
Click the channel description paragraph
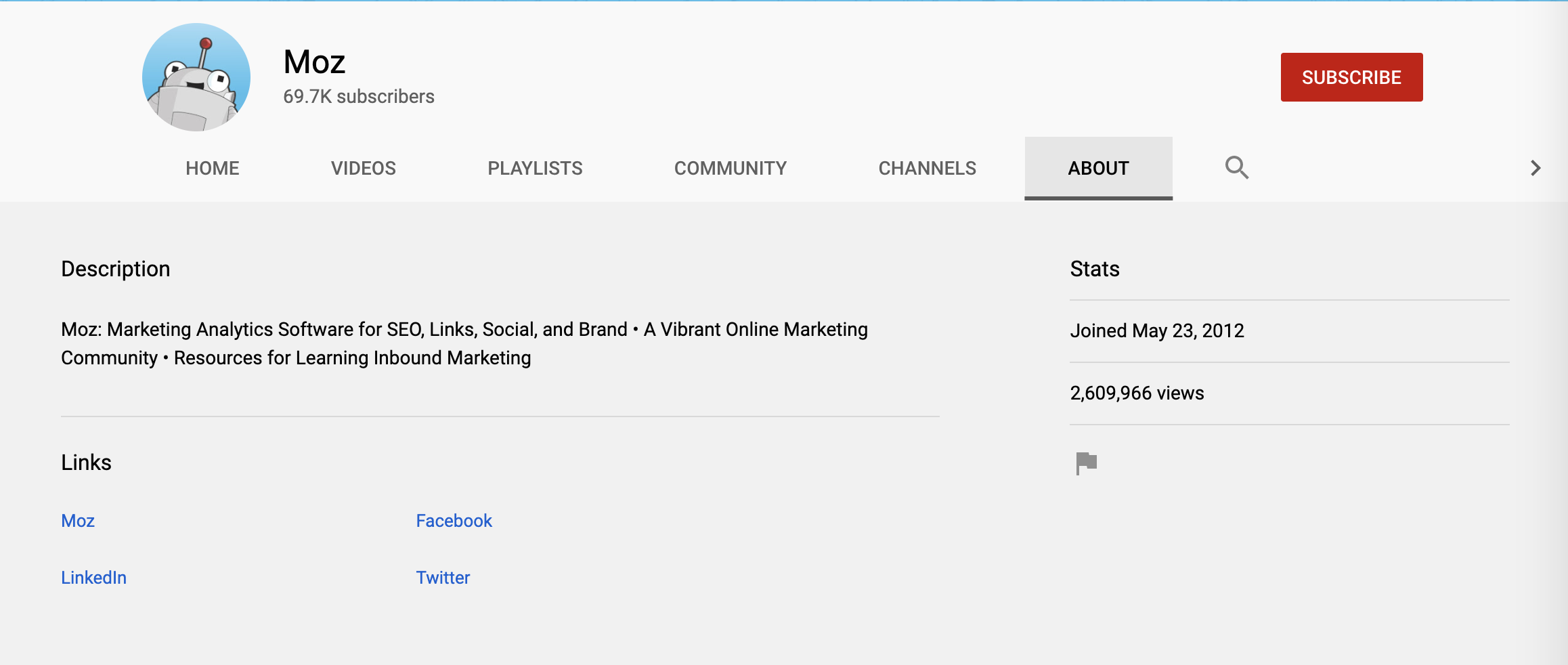464,343
